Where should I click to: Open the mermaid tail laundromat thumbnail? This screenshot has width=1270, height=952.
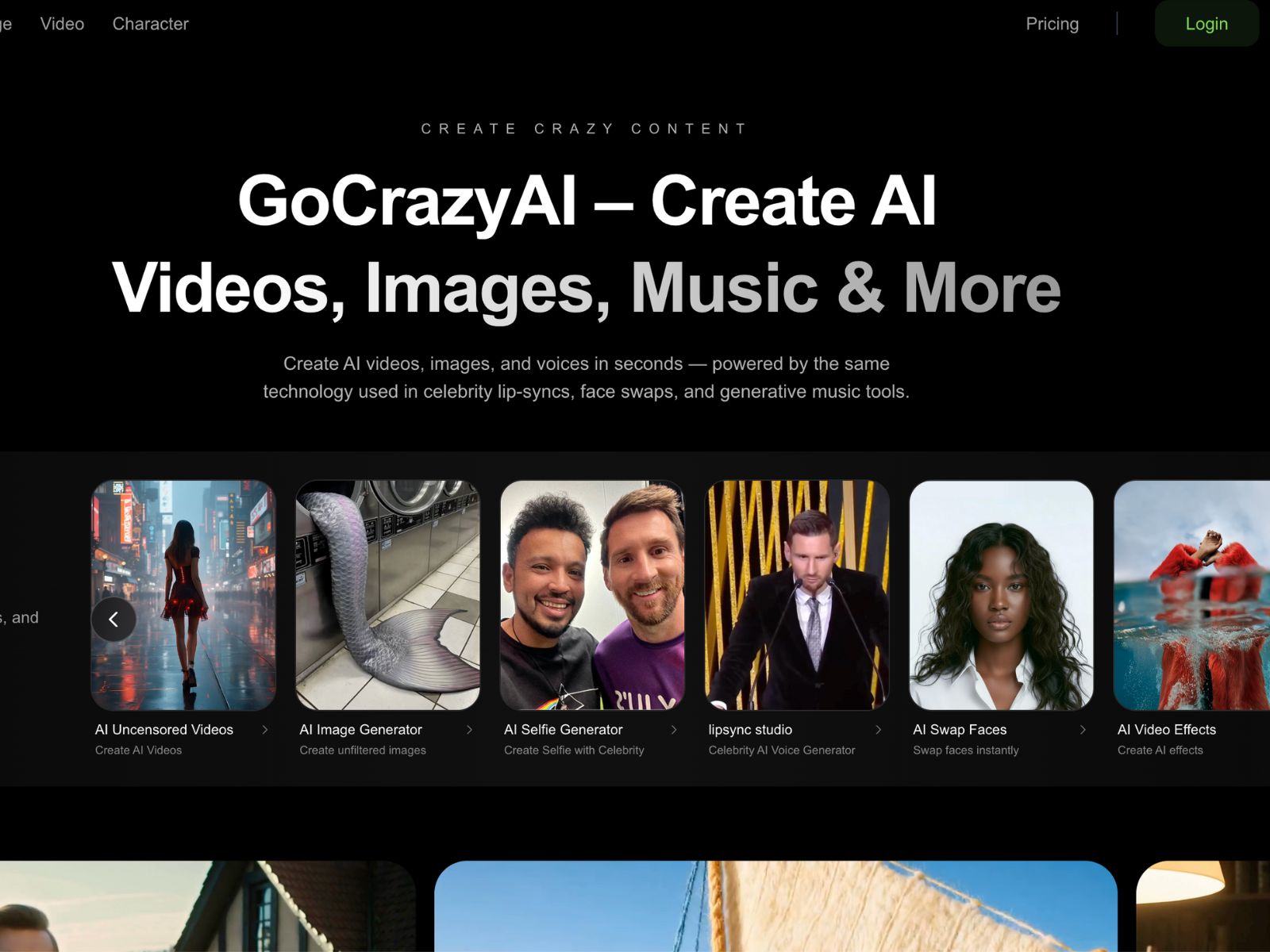387,594
